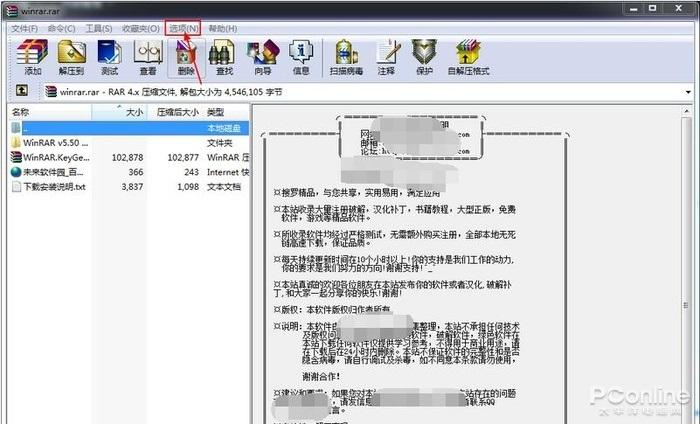
Task: Click the 未来软件园 internet shortcut icon
Action: (16, 172)
